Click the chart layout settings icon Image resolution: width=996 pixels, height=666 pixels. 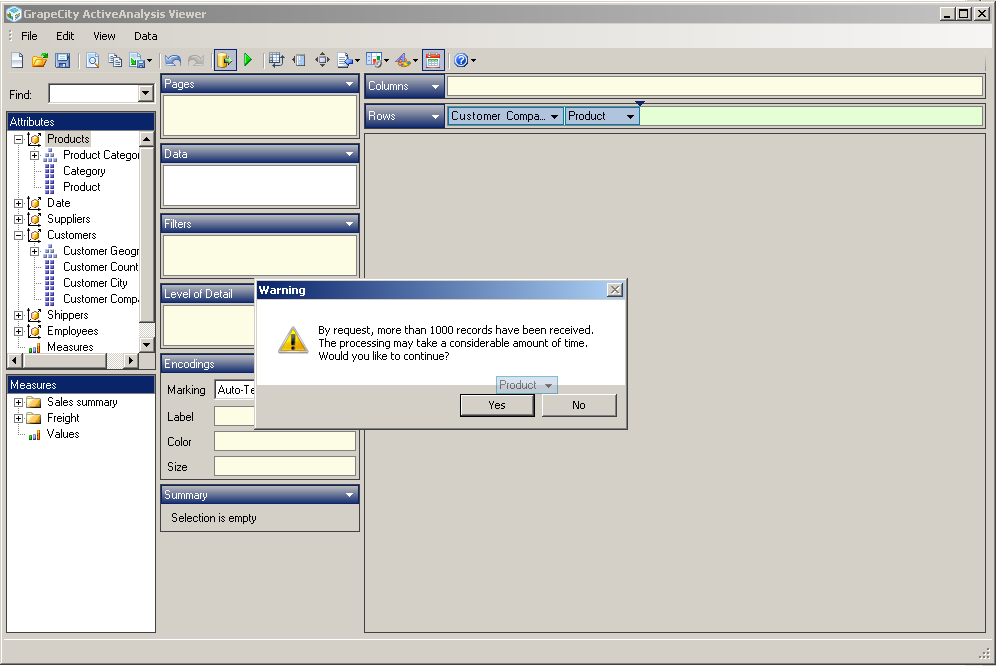(x=374, y=60)
